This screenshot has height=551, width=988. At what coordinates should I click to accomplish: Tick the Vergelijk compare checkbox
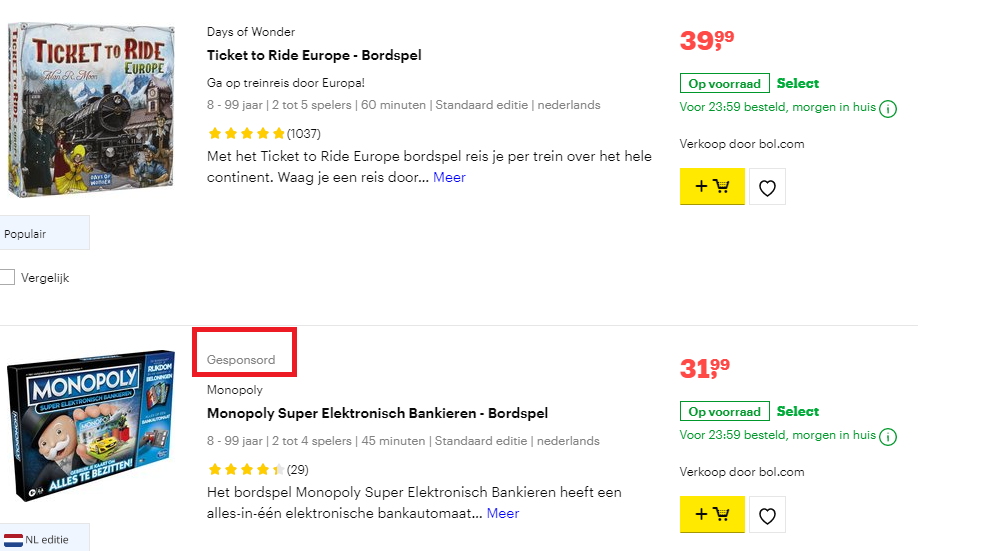(x=7, y=278)
